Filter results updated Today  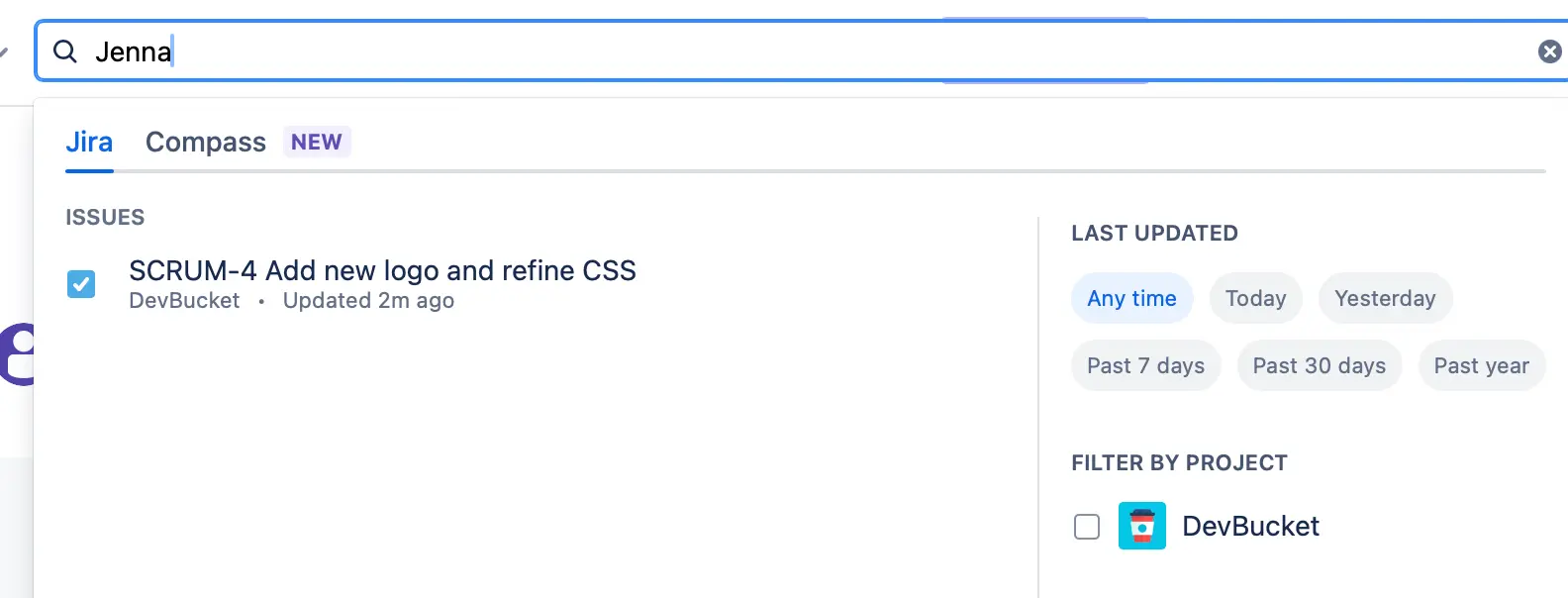pos(1255,298)
